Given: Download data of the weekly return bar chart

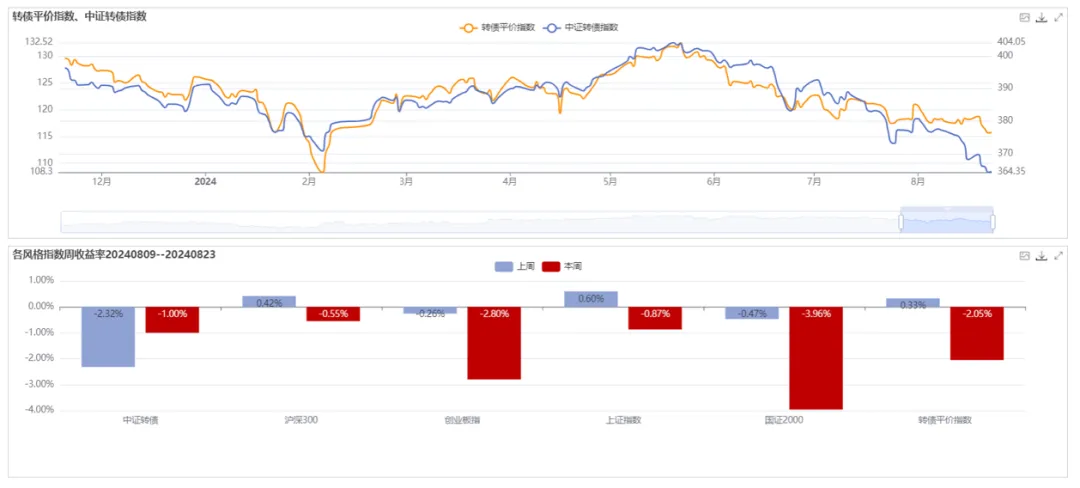Looking at the screenshot, I should click(x=1041, y=256).
